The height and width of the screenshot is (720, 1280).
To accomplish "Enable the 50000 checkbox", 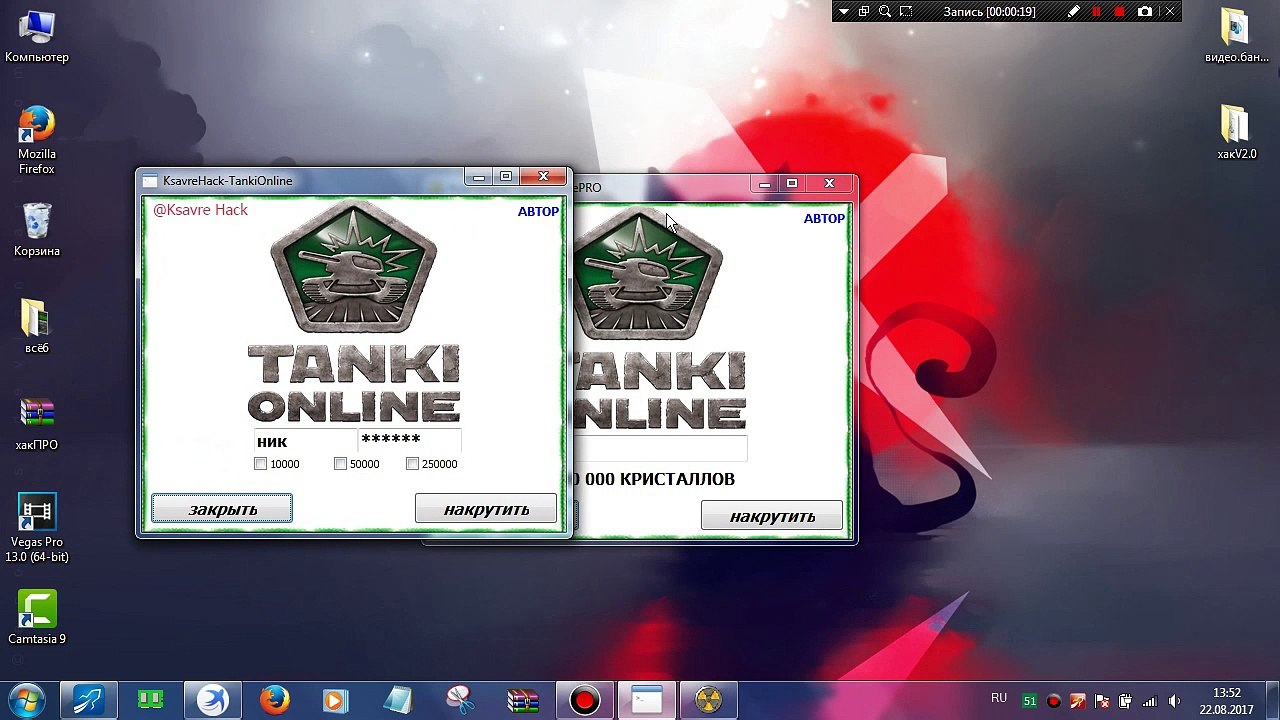I will pyautogui.click(x=341, y=464).
